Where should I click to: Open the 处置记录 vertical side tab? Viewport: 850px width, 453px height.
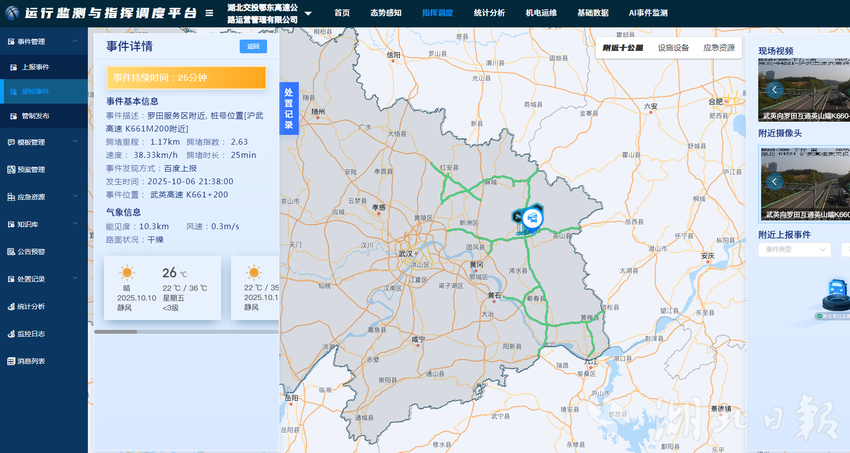(288, 108)
